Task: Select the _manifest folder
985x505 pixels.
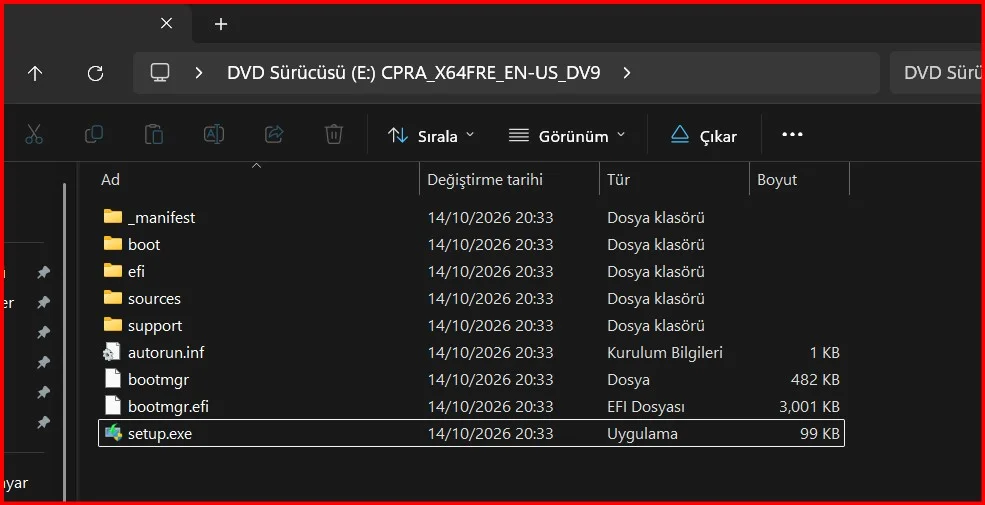Action: tap(472, 217)
